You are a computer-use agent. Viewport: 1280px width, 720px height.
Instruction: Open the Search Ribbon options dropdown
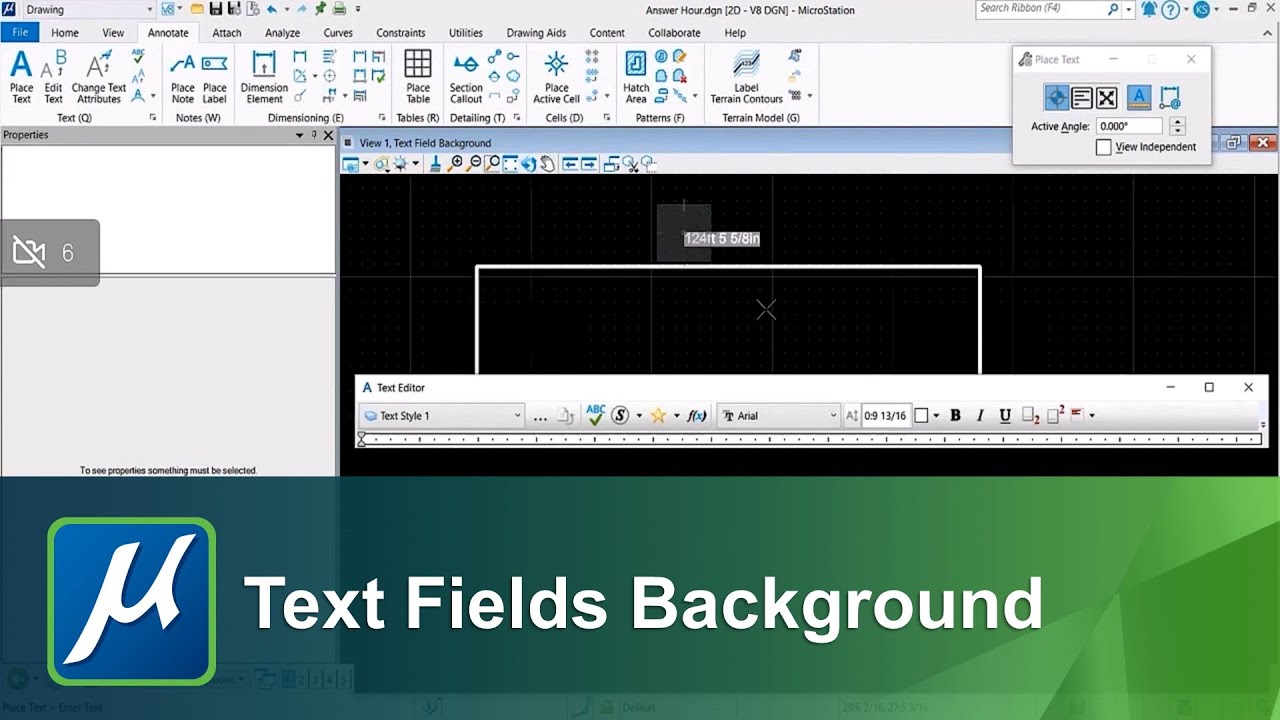(x=1130, y=9)
